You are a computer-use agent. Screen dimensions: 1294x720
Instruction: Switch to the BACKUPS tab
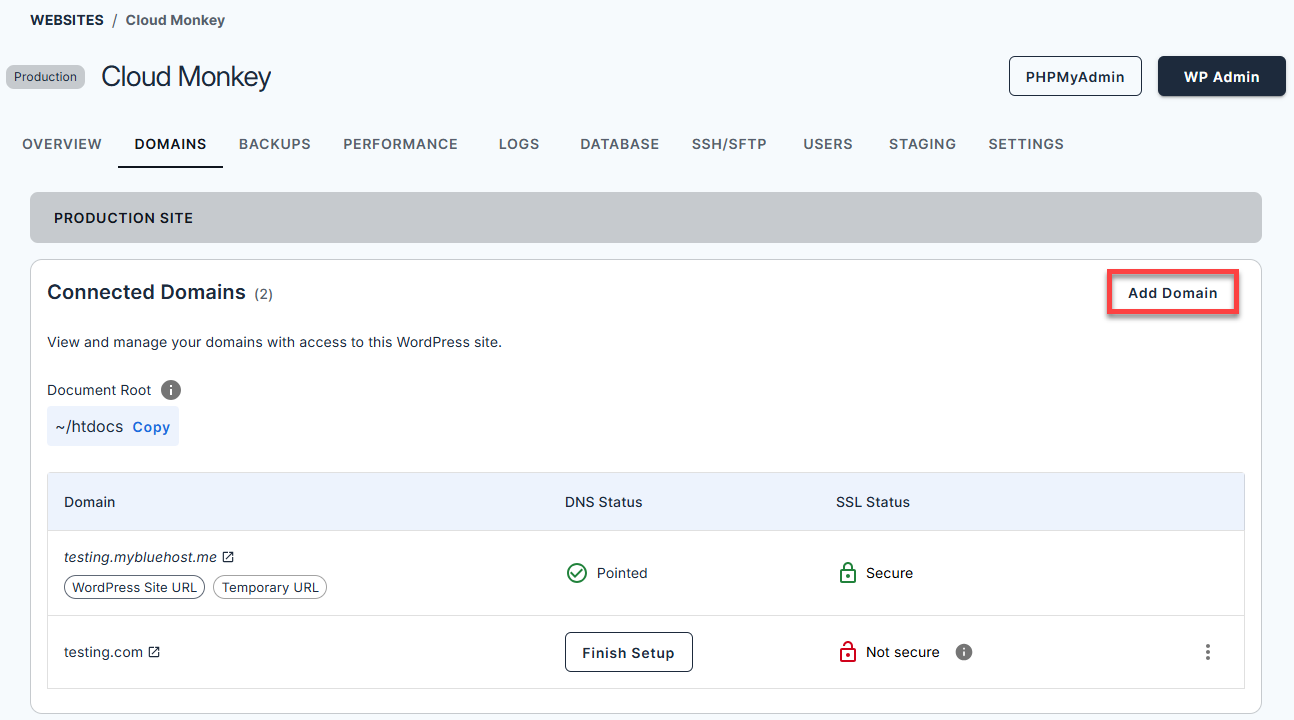click(274, 144)
